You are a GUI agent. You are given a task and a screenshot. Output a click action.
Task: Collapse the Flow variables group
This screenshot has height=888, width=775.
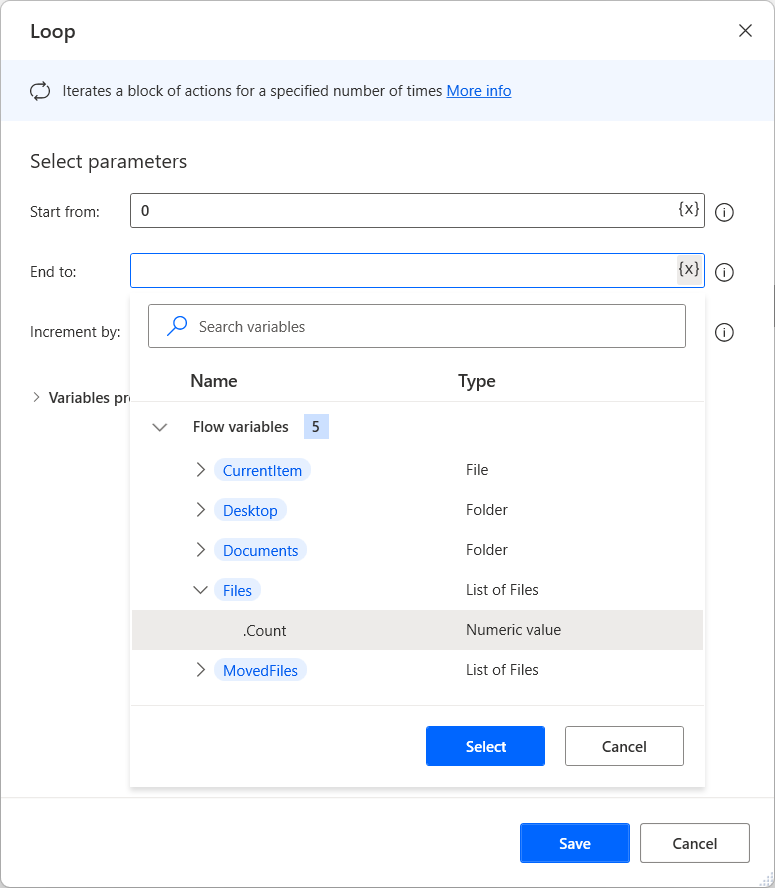click(160, 425)
